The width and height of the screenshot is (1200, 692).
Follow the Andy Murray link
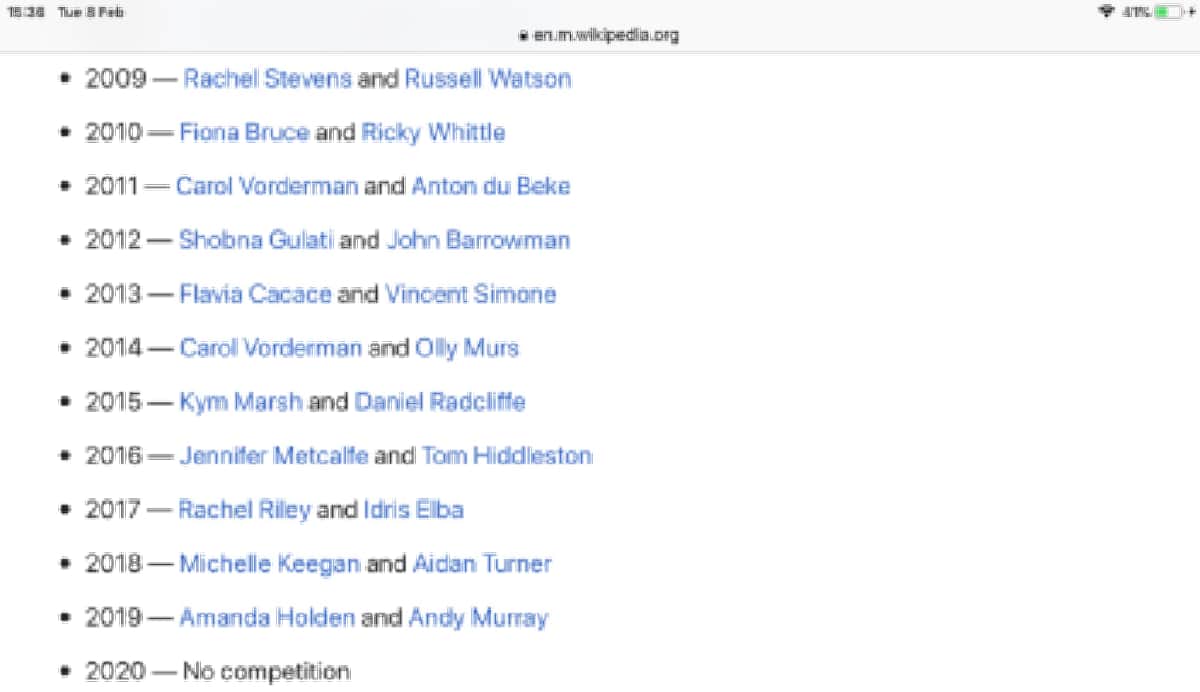click(478, 619)
